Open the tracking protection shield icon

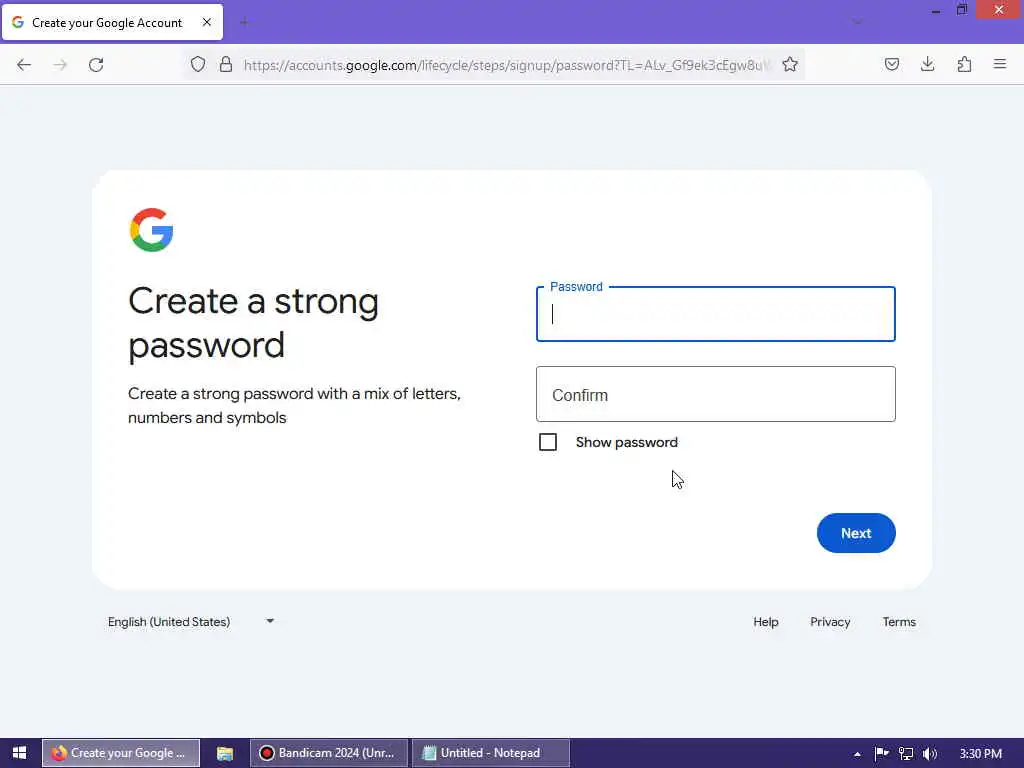point(198,64)
